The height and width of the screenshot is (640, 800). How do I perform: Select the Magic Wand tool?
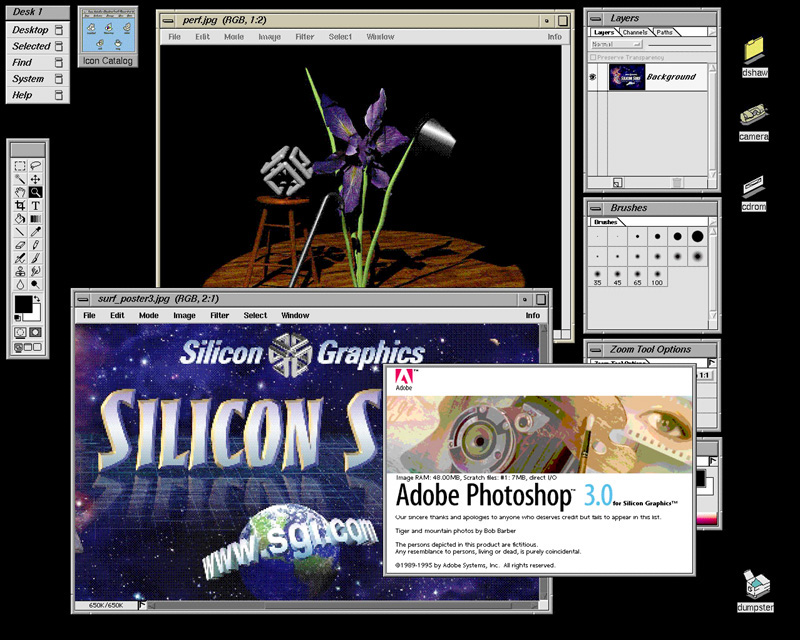pyautogui.click(x=20, y=179)
